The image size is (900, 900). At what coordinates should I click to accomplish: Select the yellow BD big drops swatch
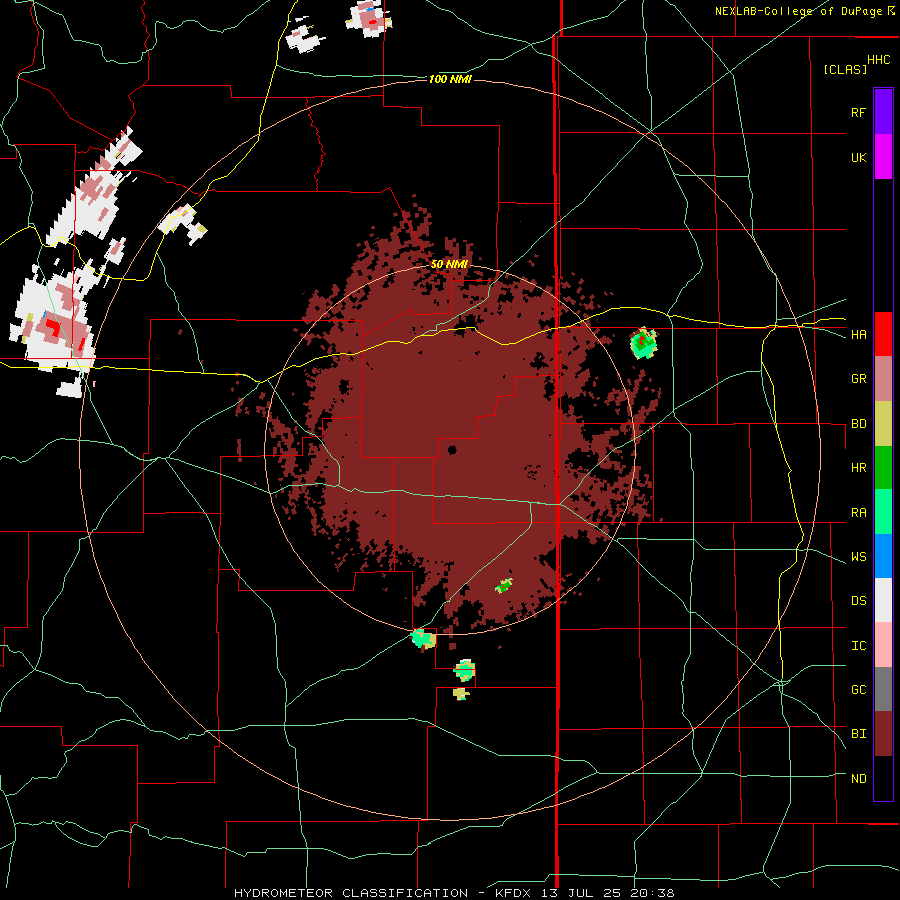coord(883,424)
